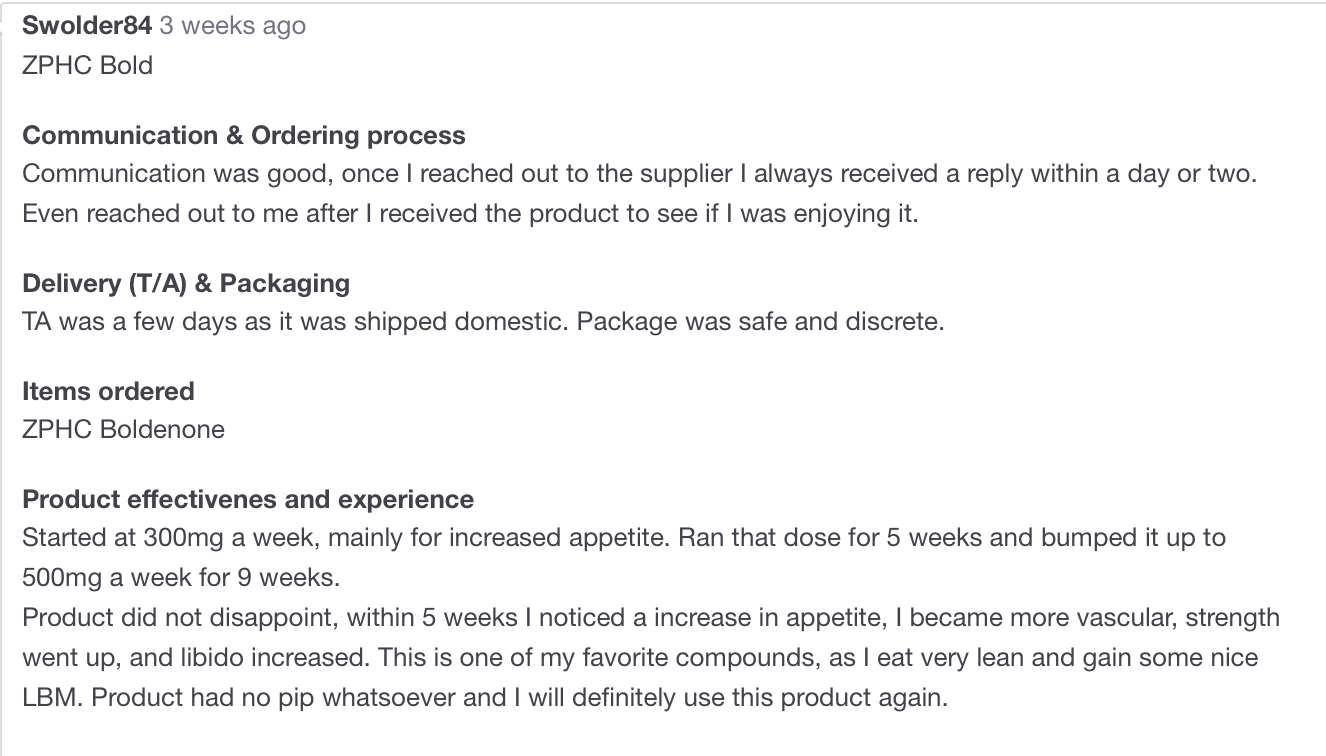Screen dimensions: 1326x756
Task: Click the "ZPHC Boldenone" item text
Action: coord(123,429)
